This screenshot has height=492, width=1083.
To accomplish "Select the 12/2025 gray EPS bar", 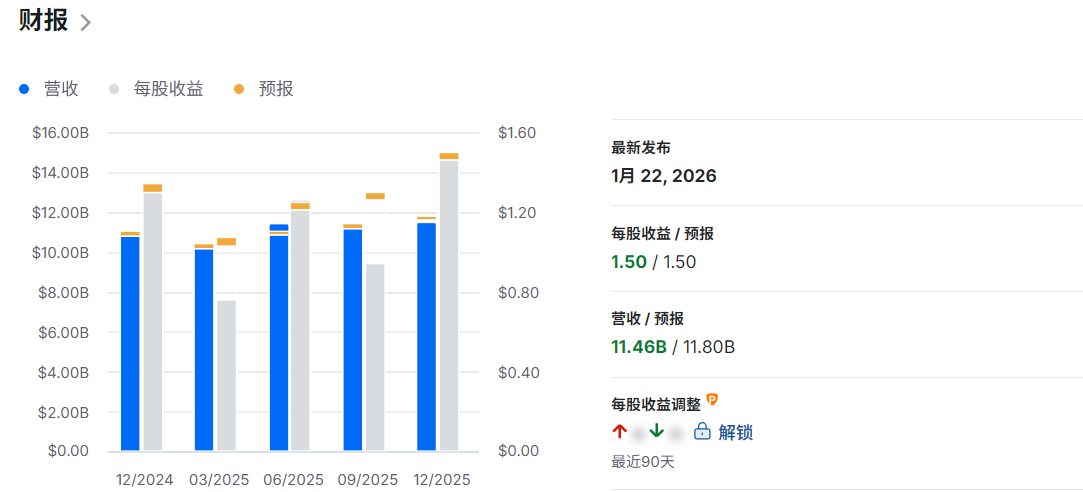I will pyautogui.click(x=449, y=305).
